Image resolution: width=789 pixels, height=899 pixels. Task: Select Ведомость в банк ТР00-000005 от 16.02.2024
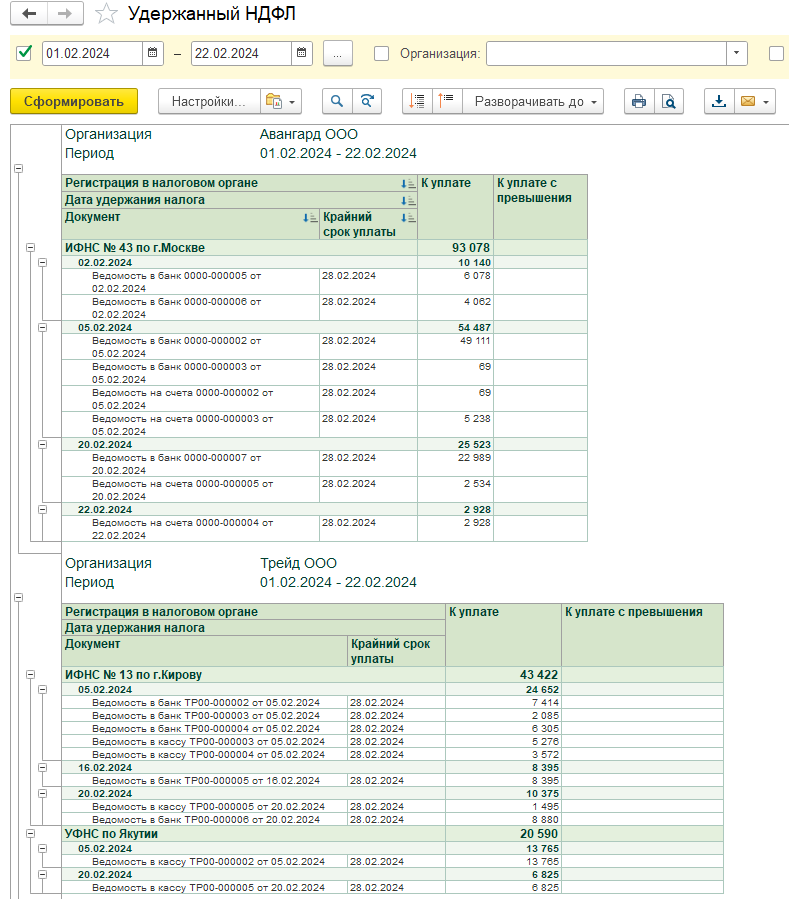click(x=205, y=780)
